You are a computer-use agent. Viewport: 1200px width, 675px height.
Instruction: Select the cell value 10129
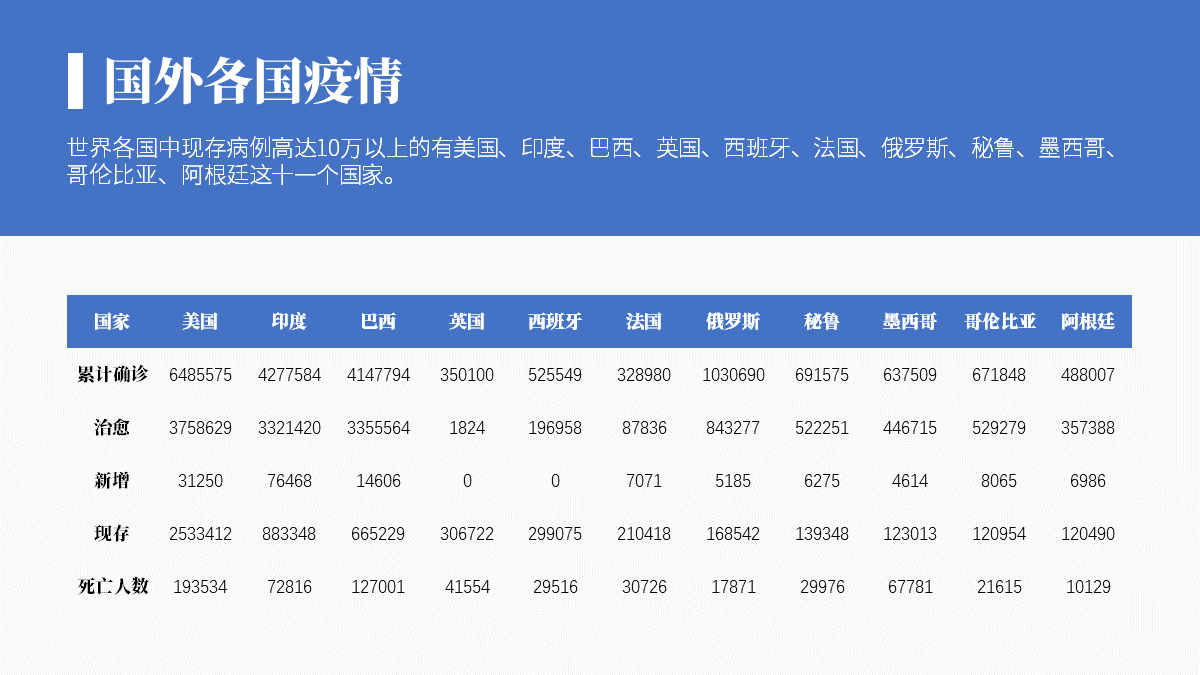tap(1088, 587)
